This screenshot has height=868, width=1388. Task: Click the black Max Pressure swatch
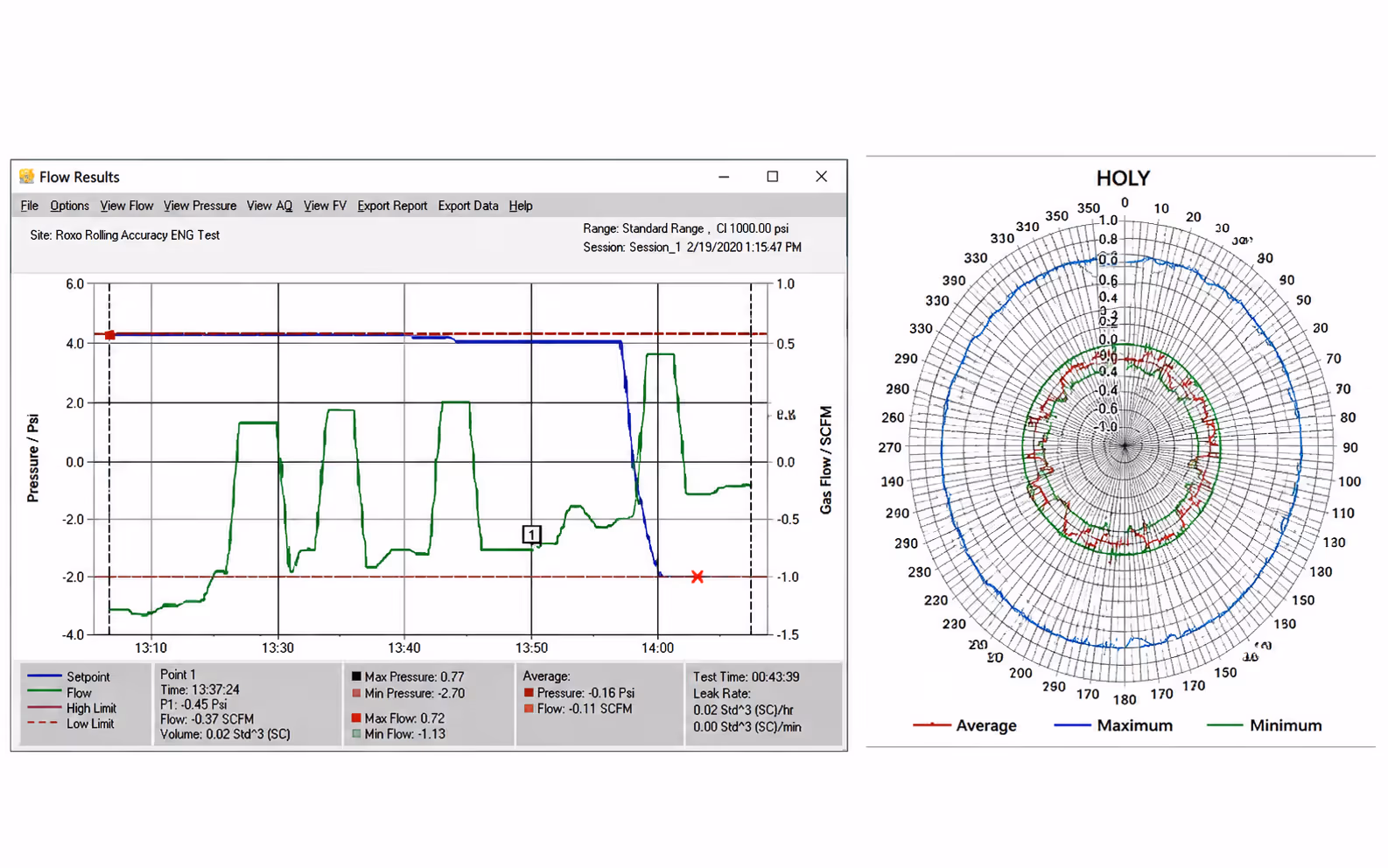[x=356, y=676]
